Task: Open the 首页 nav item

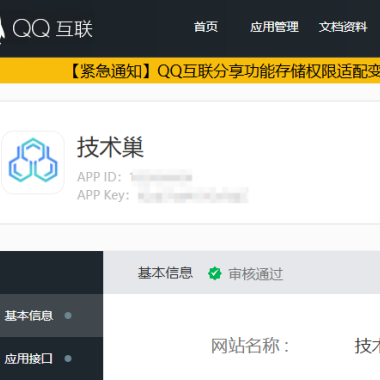Action: pyautogui.click(x=206, y=27)
